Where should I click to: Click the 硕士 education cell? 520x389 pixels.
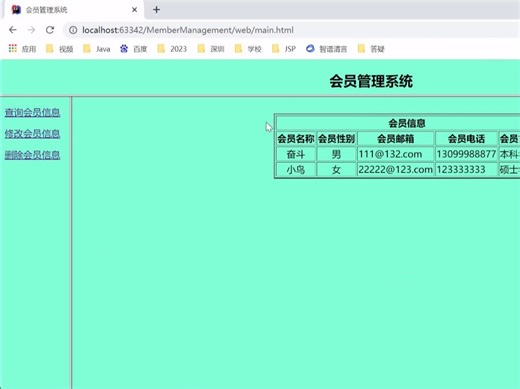point(509,170)
